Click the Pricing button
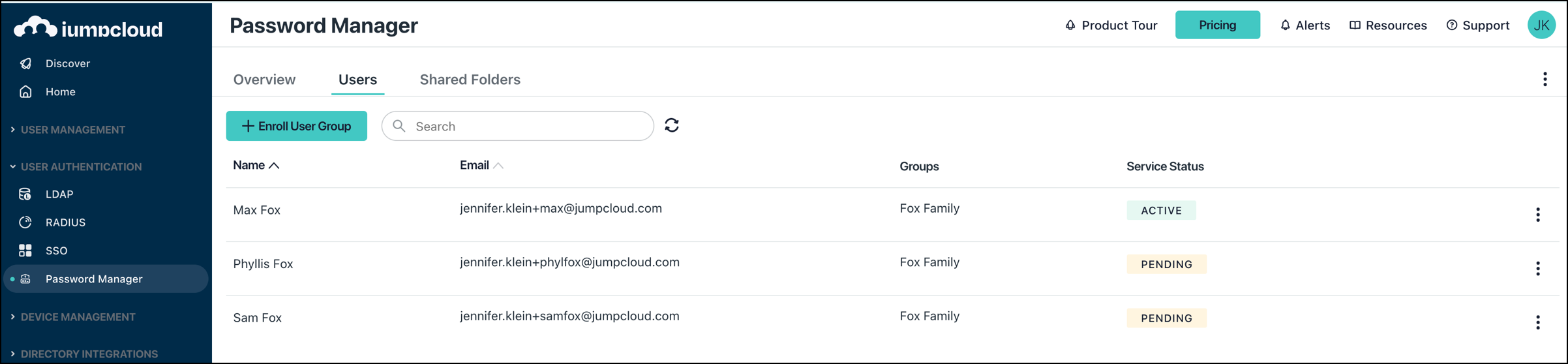 1217,25
